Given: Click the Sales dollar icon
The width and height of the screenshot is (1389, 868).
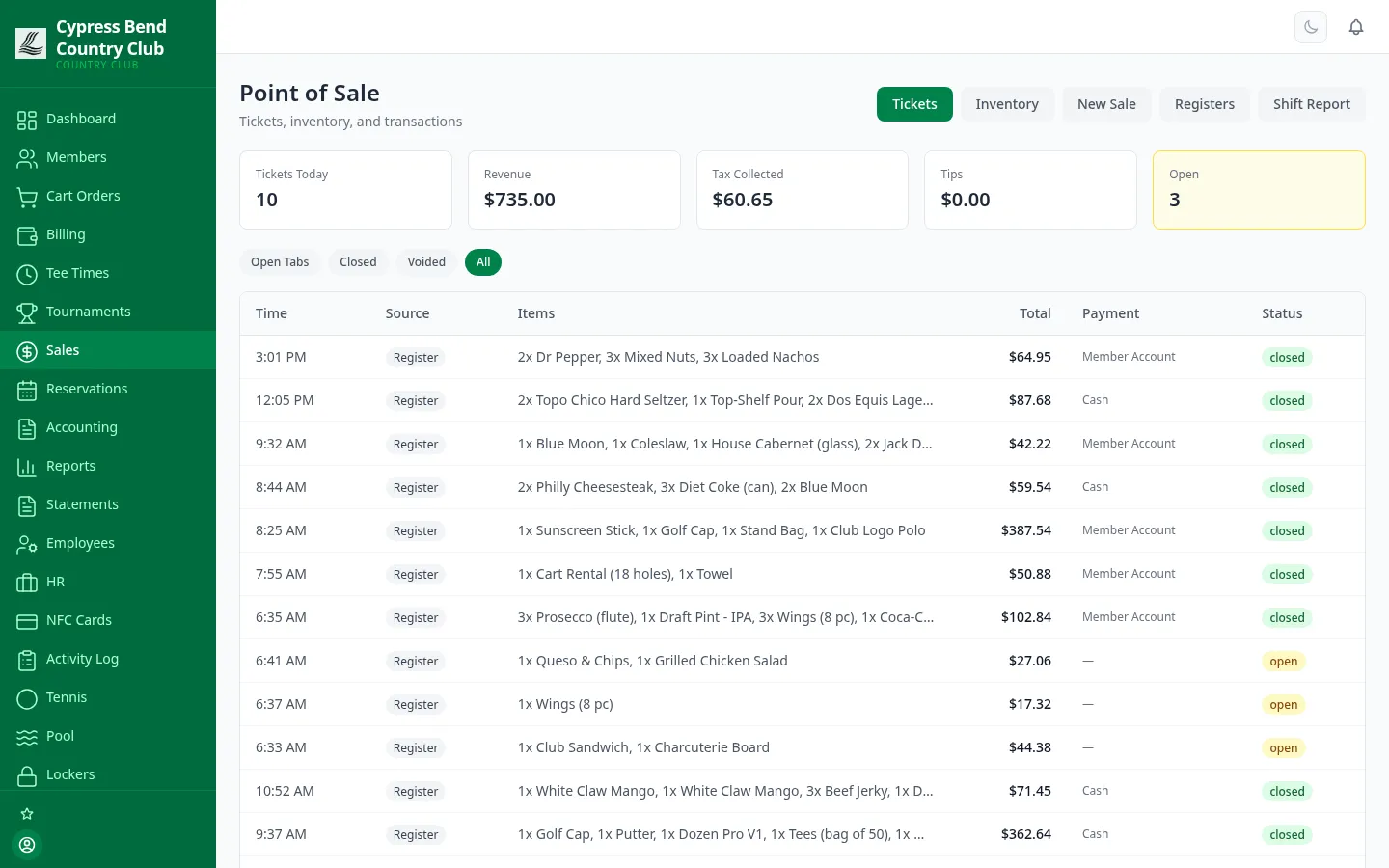Looking at the screenshot, I should point(27,351).
